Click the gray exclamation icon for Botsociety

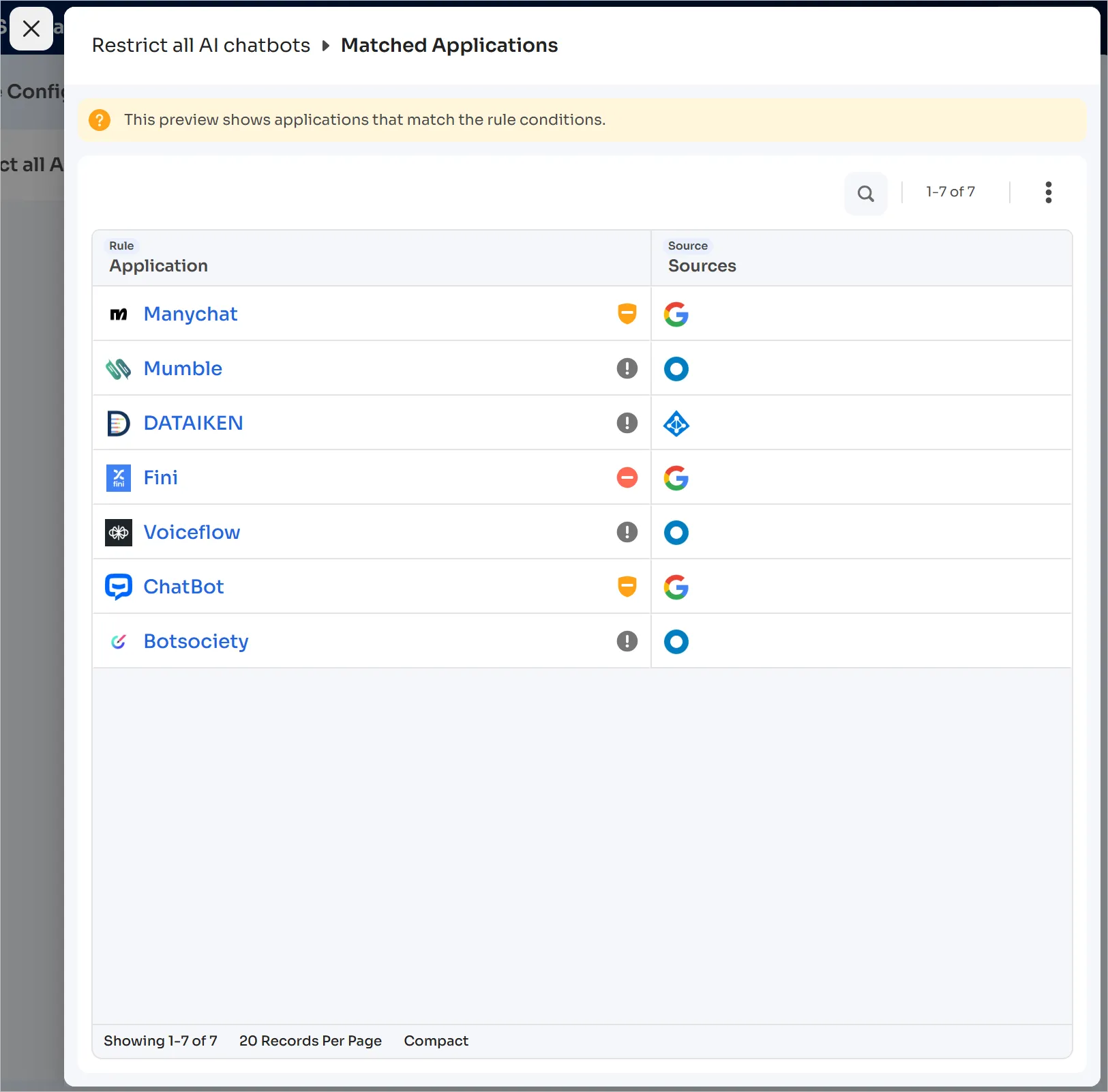point(627,641)
